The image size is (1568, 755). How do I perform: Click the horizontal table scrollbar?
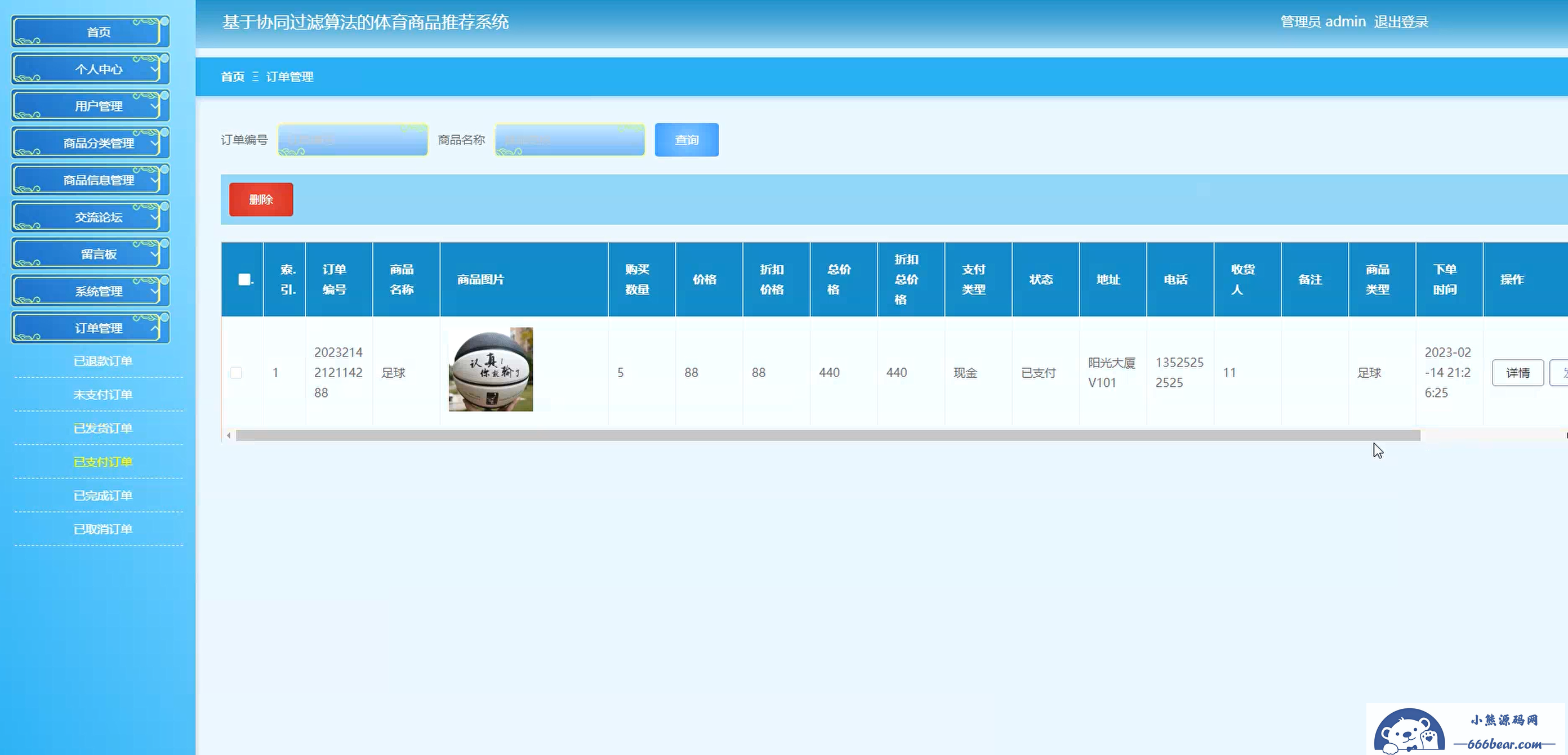pyautogui.click(x=828, y=435)
